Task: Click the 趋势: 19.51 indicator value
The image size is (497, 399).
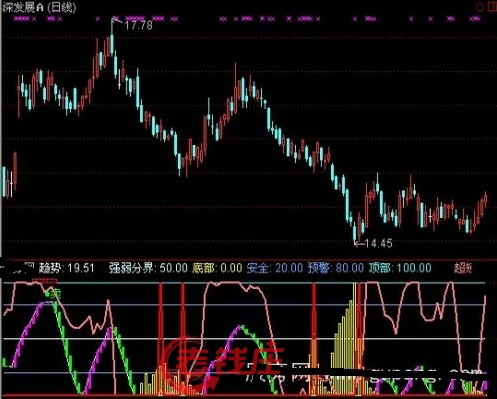Action: [x=67, y=268]
